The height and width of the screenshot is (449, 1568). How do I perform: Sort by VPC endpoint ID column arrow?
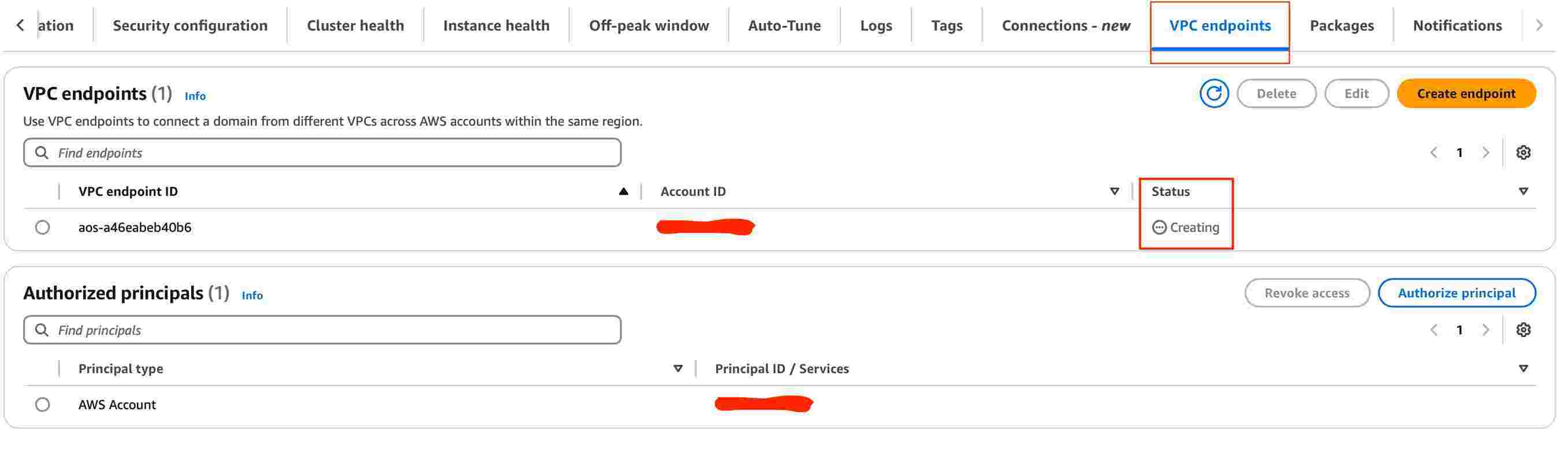tap(623, 192)
